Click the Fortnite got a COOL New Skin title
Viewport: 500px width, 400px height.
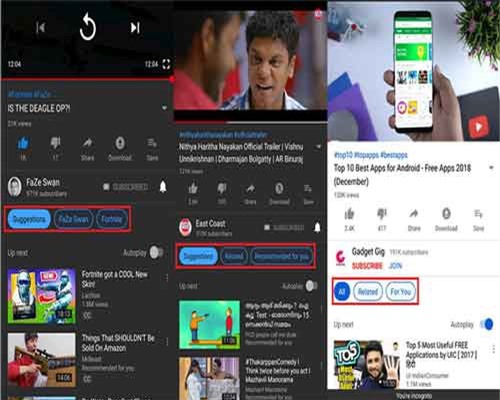tap(115, 279)
